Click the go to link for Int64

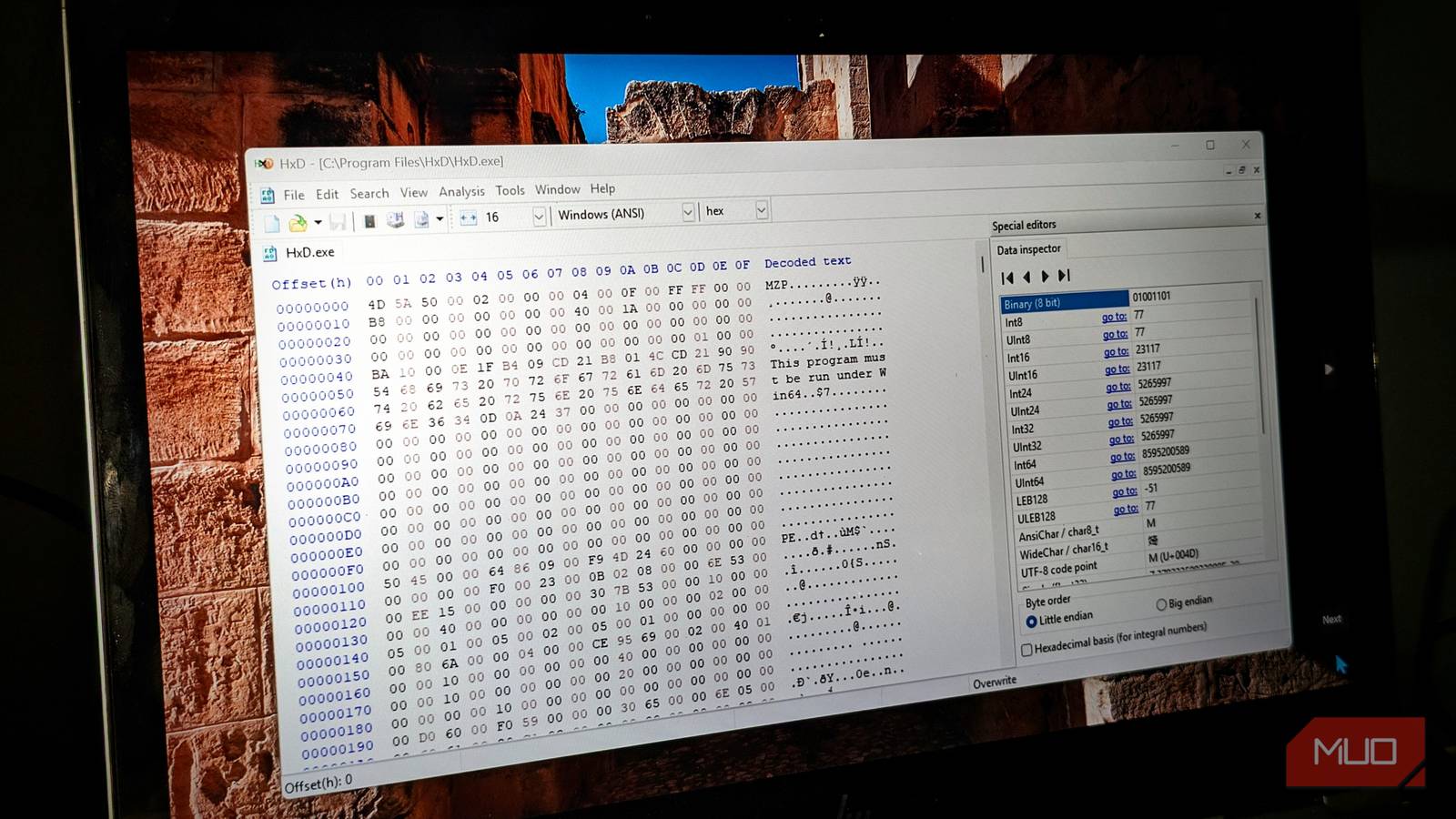[1123, 457]
